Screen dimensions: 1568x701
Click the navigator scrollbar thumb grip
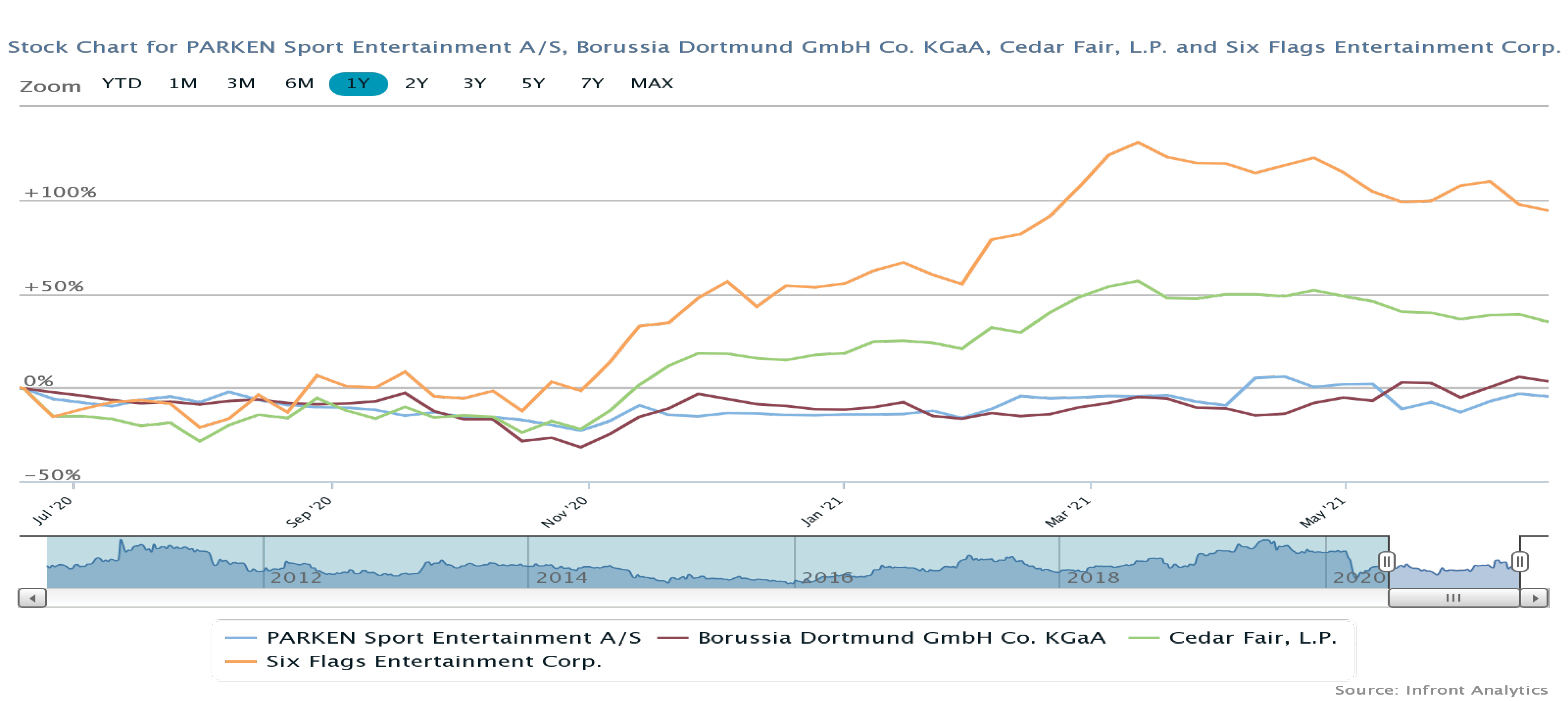click(x=1453, y=598)
